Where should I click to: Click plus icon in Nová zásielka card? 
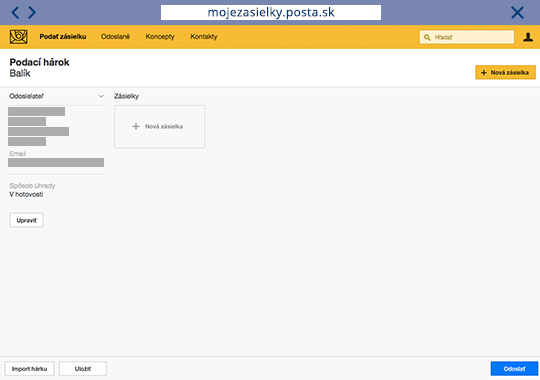tap(136, 126)
